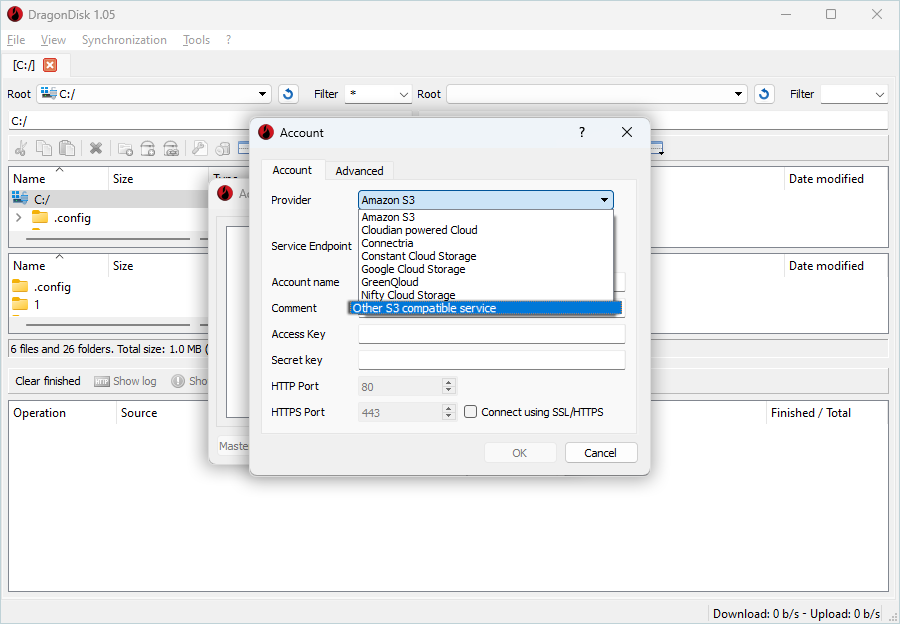Viewport: 900px width, 624px height.
Task: Click the DragonDisk flame logo in title bar
Action: click(x=15, y=15)
